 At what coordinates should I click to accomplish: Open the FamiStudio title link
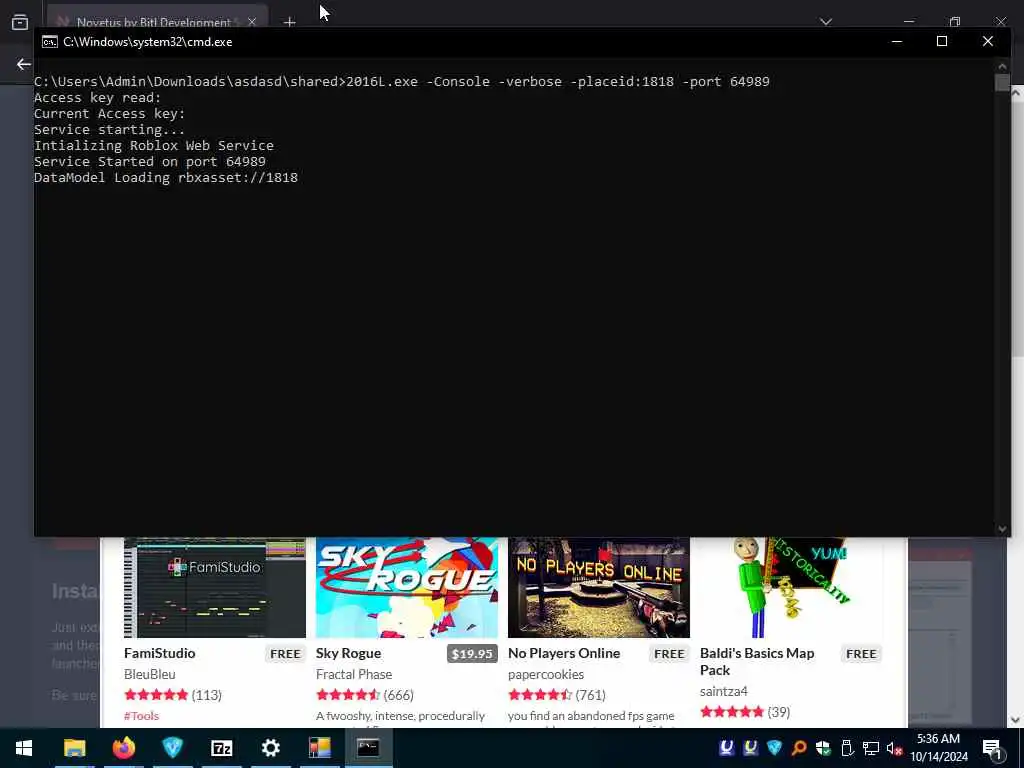point(159,653)
